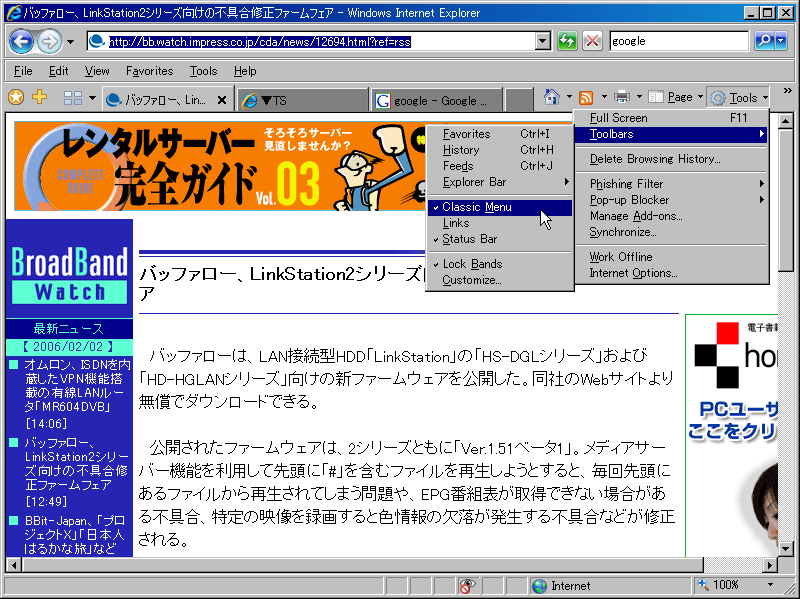This screenshot has width=800, height=599.
Task: Open the RSS feeds icon
Action: click(586, 97)
